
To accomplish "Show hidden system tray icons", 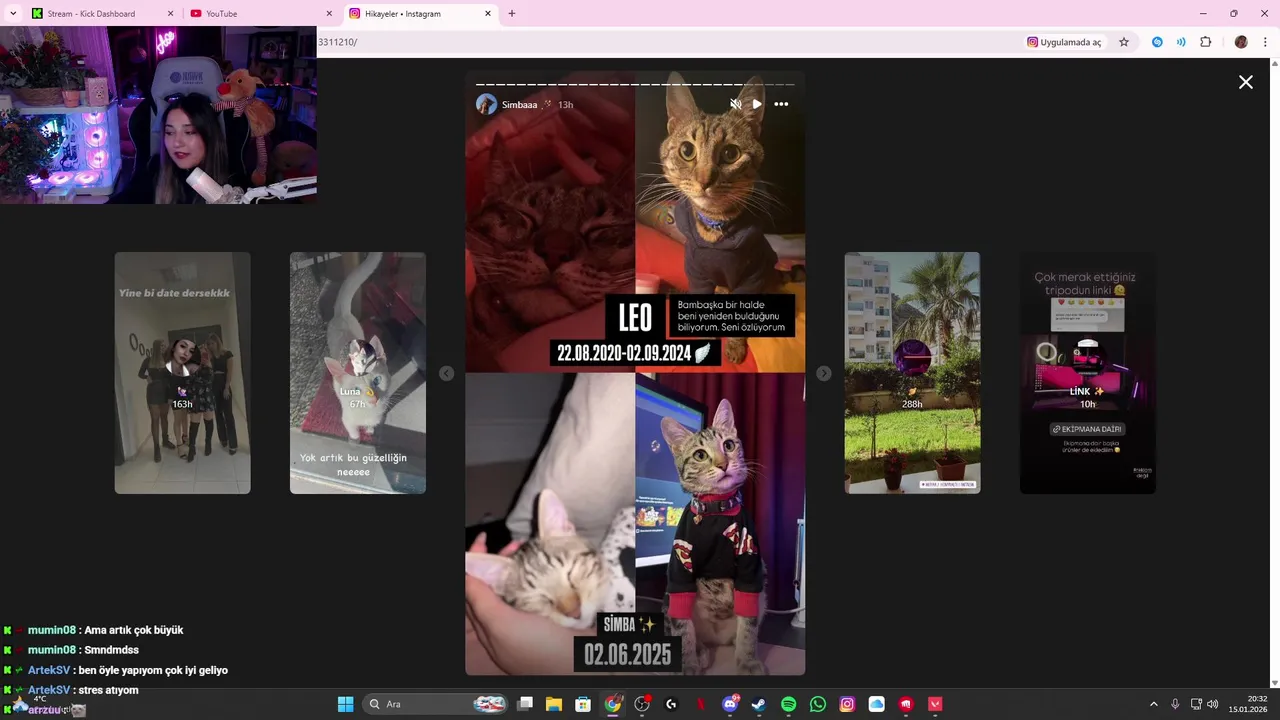I will click(1153, 704).
